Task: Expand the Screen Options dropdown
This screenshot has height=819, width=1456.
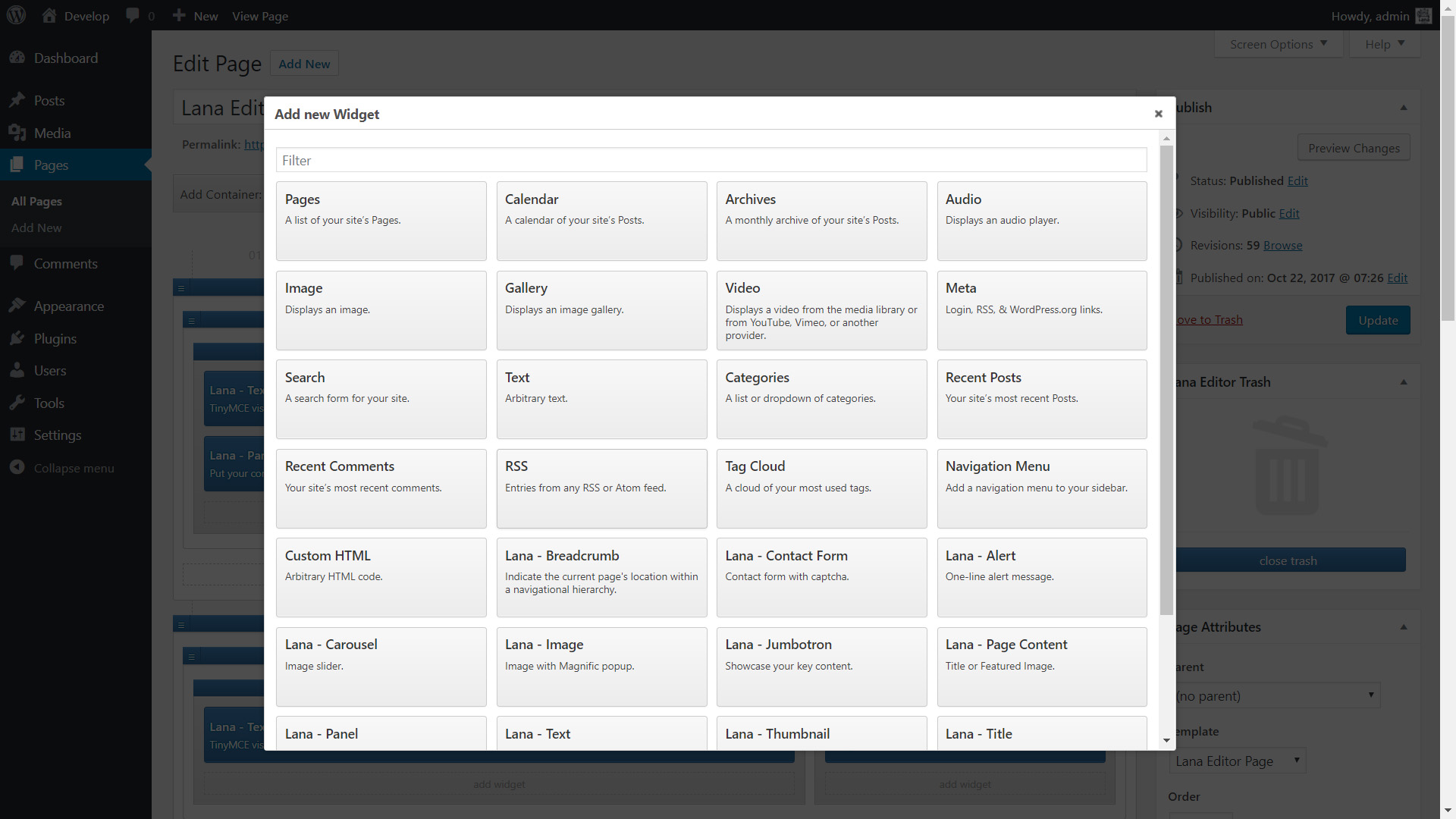Action: [x=1278, y=44]
